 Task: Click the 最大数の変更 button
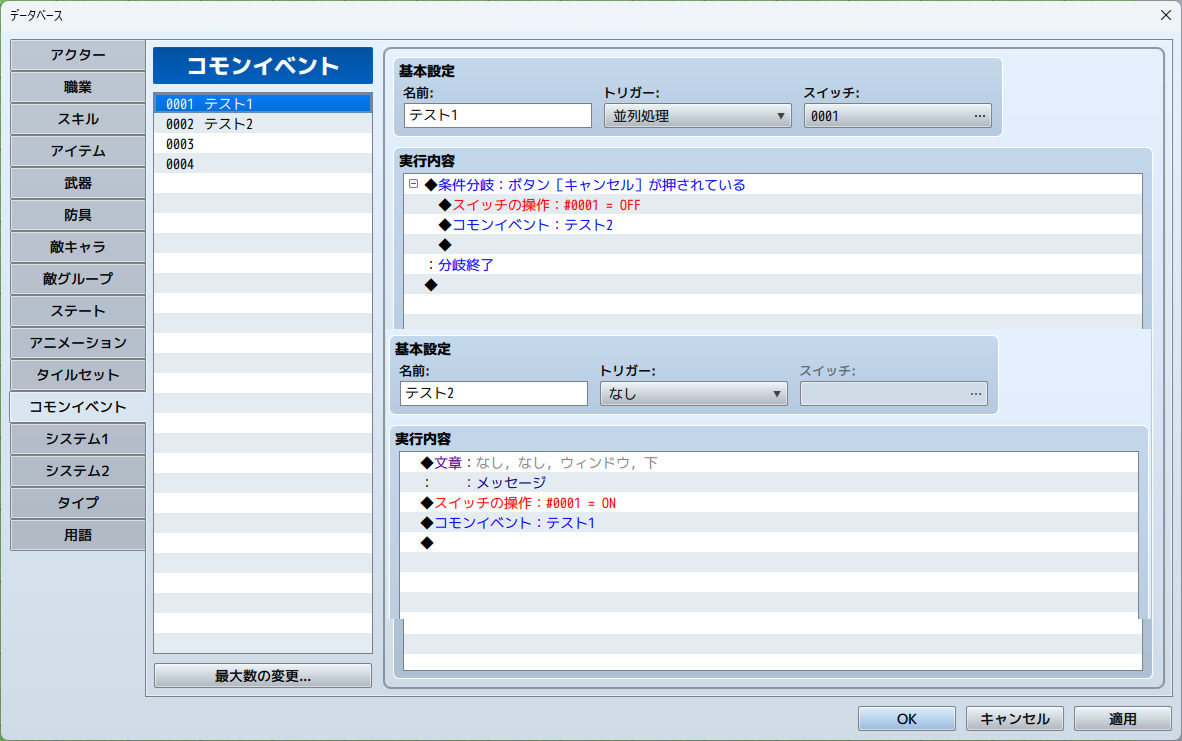point(261,675)
